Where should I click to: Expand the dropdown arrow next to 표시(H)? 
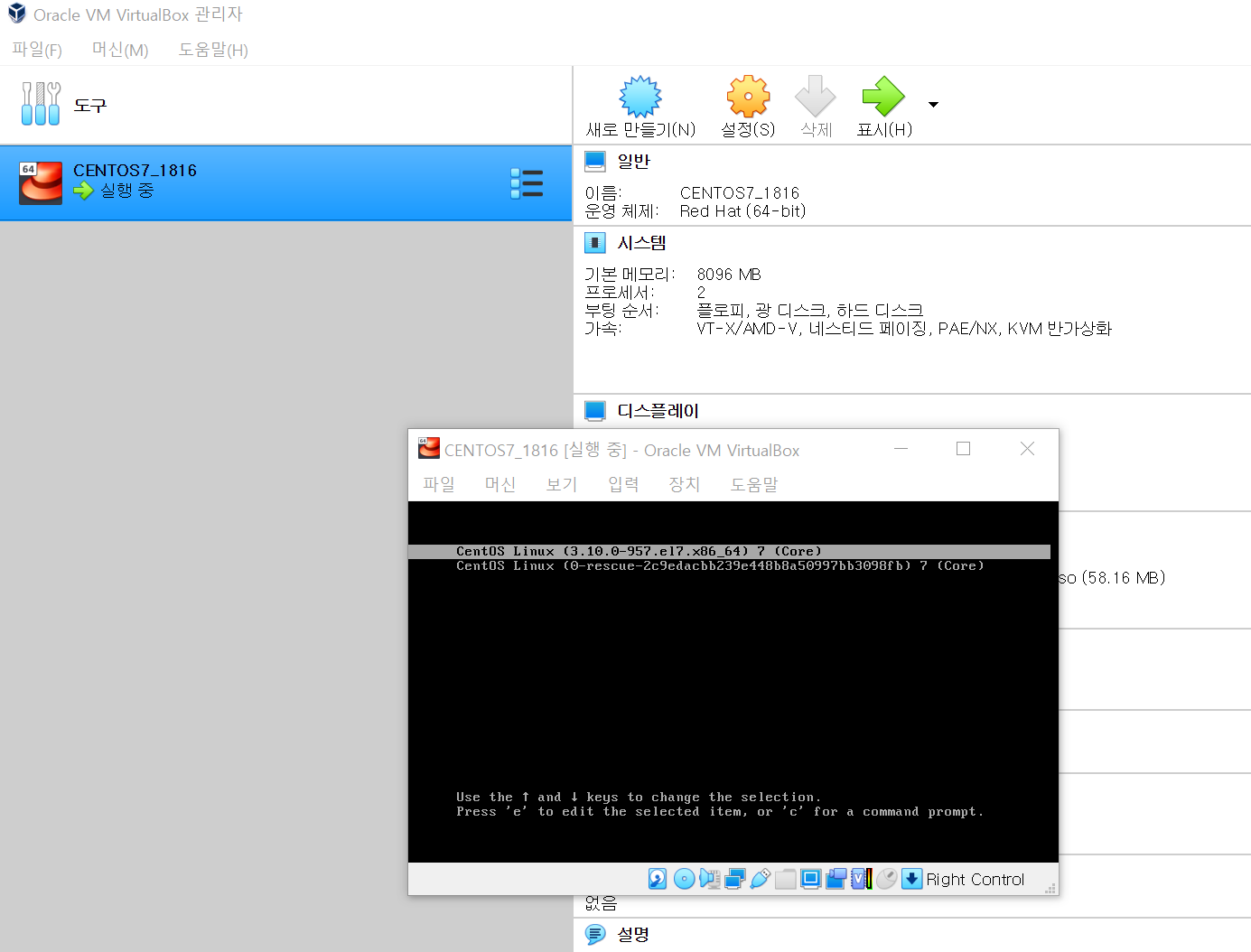[933, 105]
